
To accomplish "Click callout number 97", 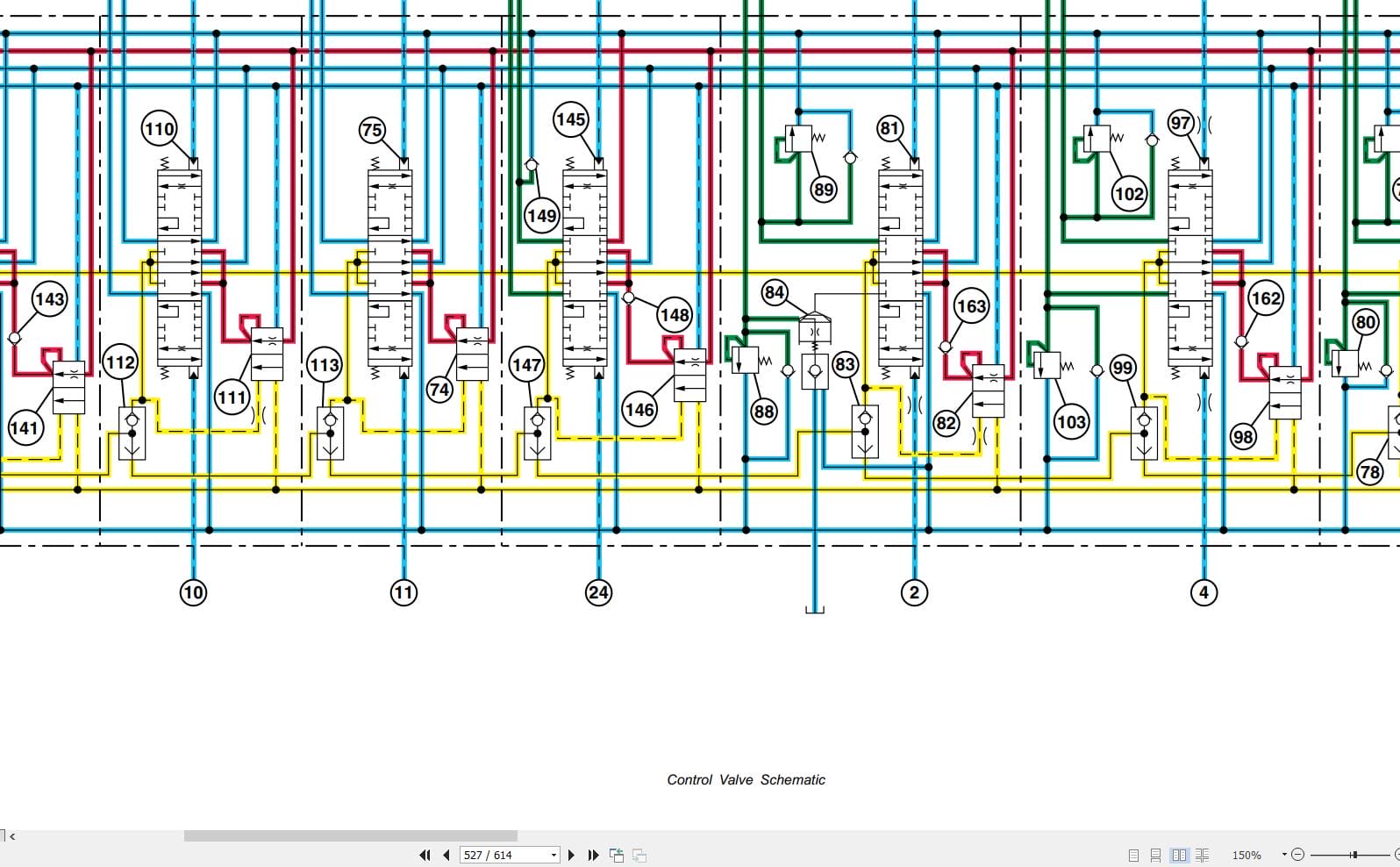I will coord(1181,123).
